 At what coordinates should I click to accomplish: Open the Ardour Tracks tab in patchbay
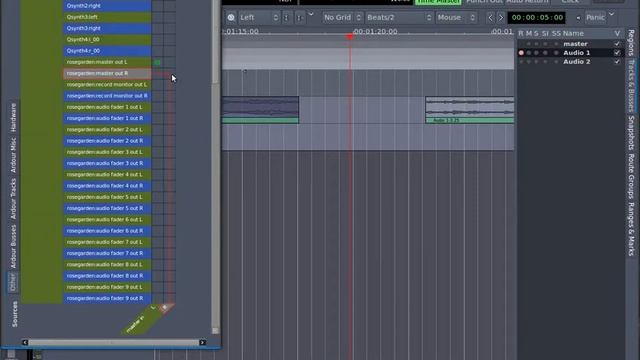coord(13,198)
